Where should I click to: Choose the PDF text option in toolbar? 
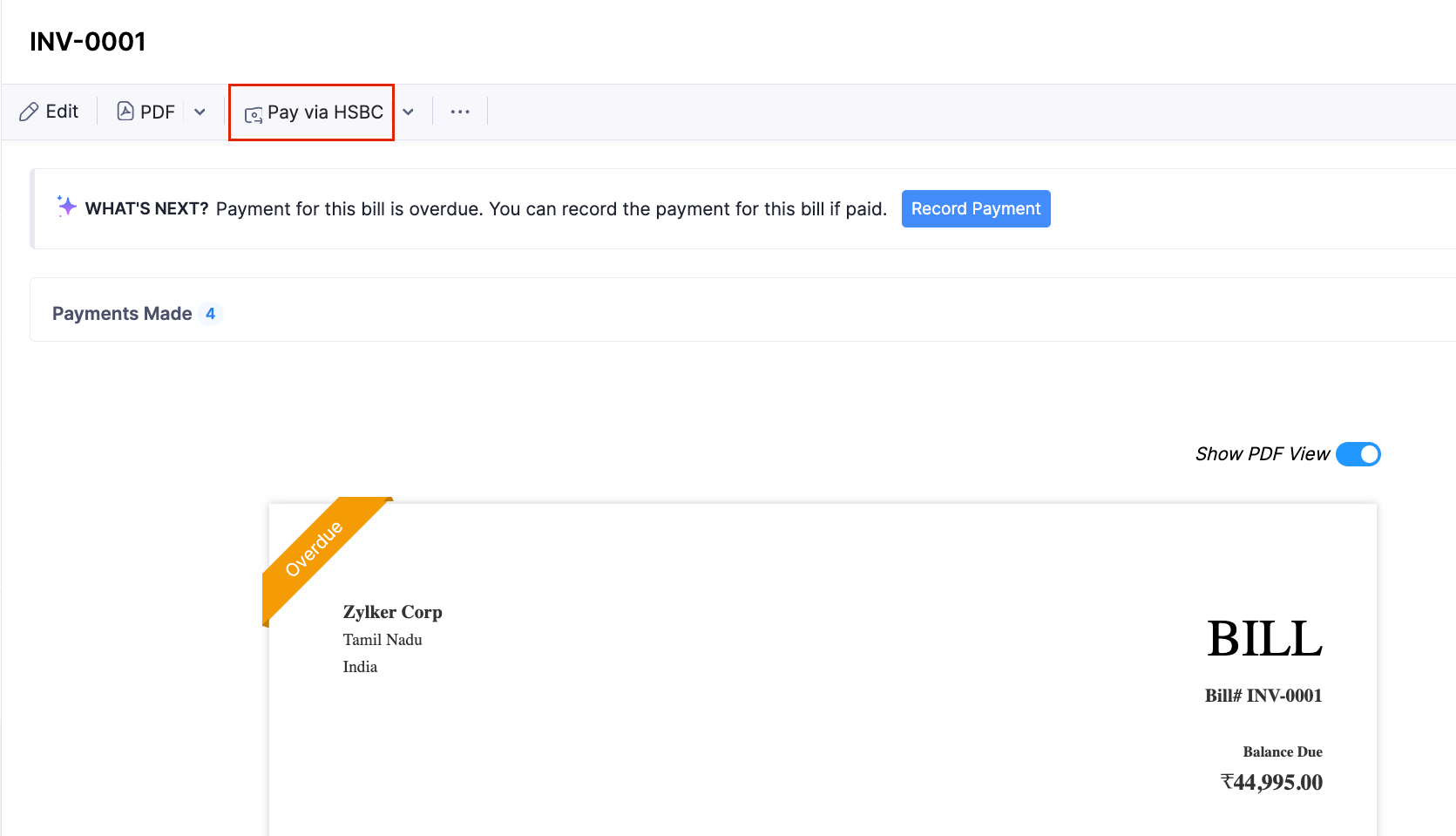tap(158, 112)
